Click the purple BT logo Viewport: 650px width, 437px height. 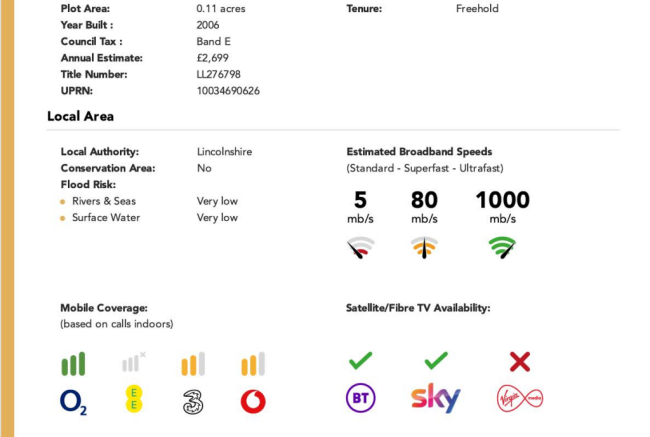coord(361,398)
